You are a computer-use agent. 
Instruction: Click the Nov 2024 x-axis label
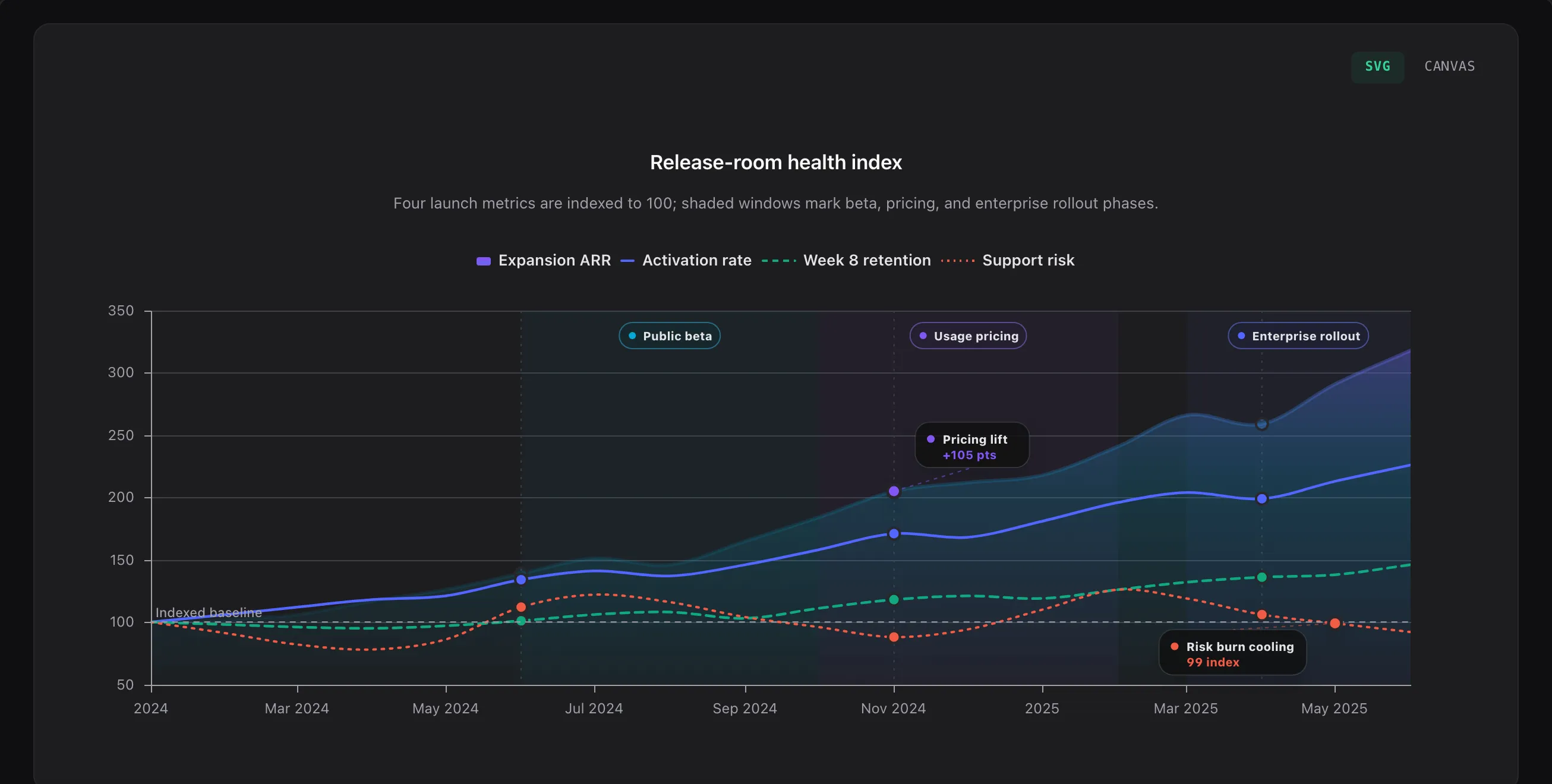pyautogui.click(x=893, y=709)
